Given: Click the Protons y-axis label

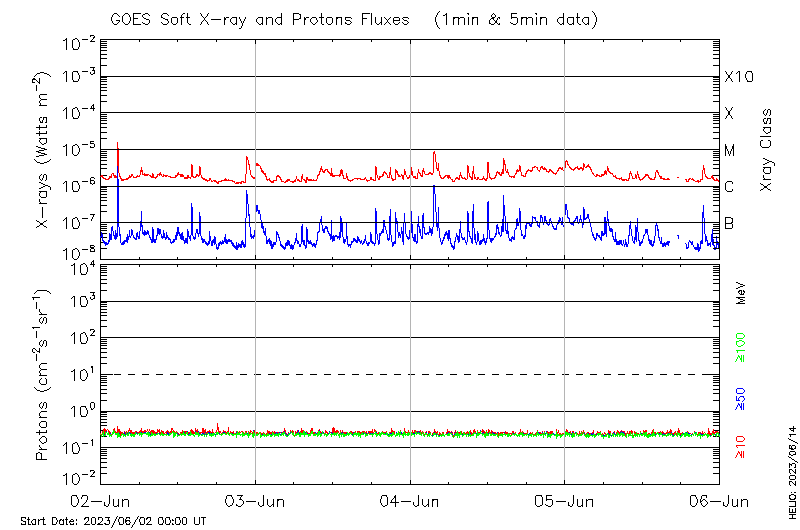Looking at the screenshot, I should pyautogui.click(x=44, y=375).
